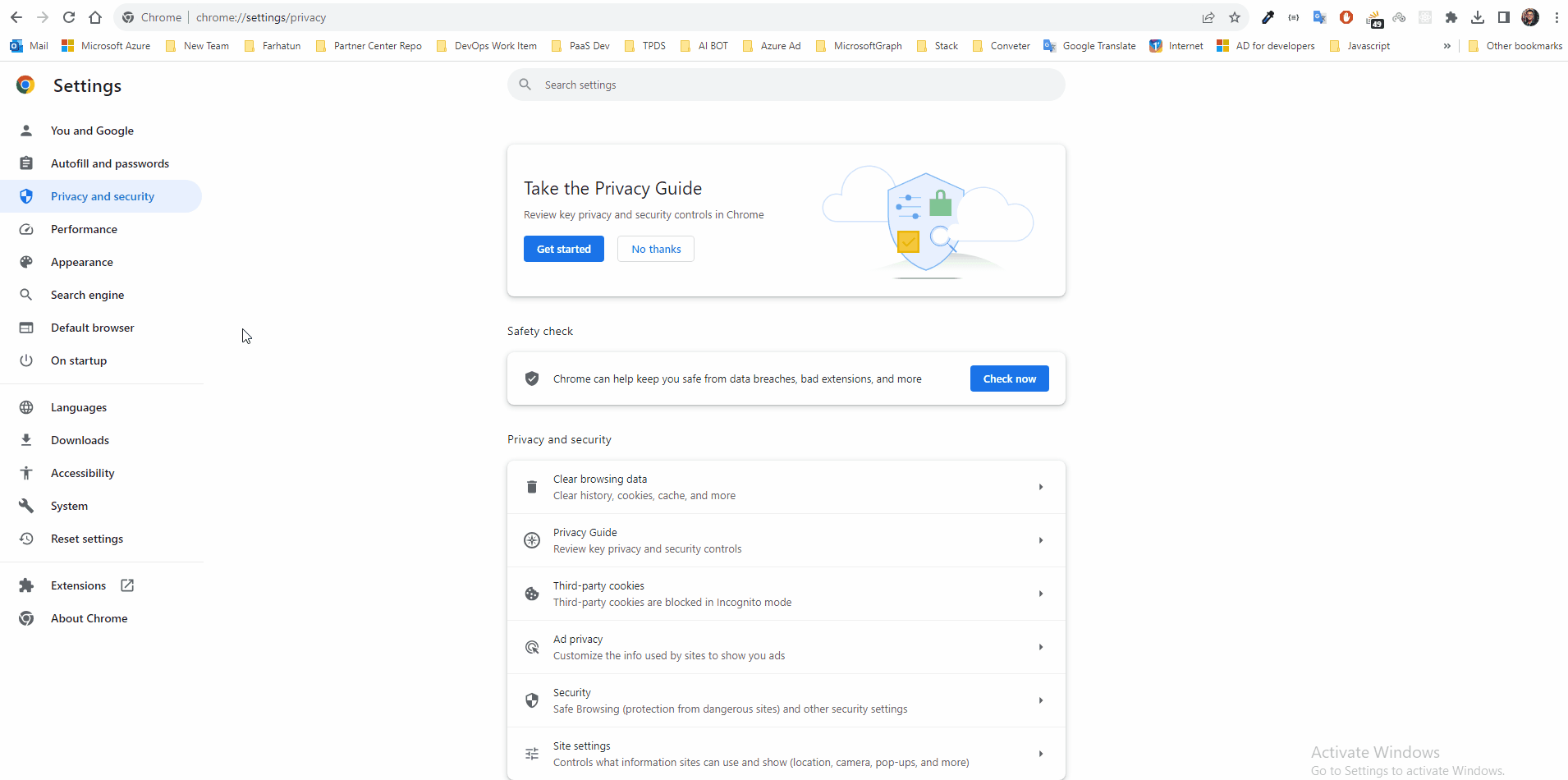Open the Internet bookmark
1568x780 pixels.
(1176, 46)
